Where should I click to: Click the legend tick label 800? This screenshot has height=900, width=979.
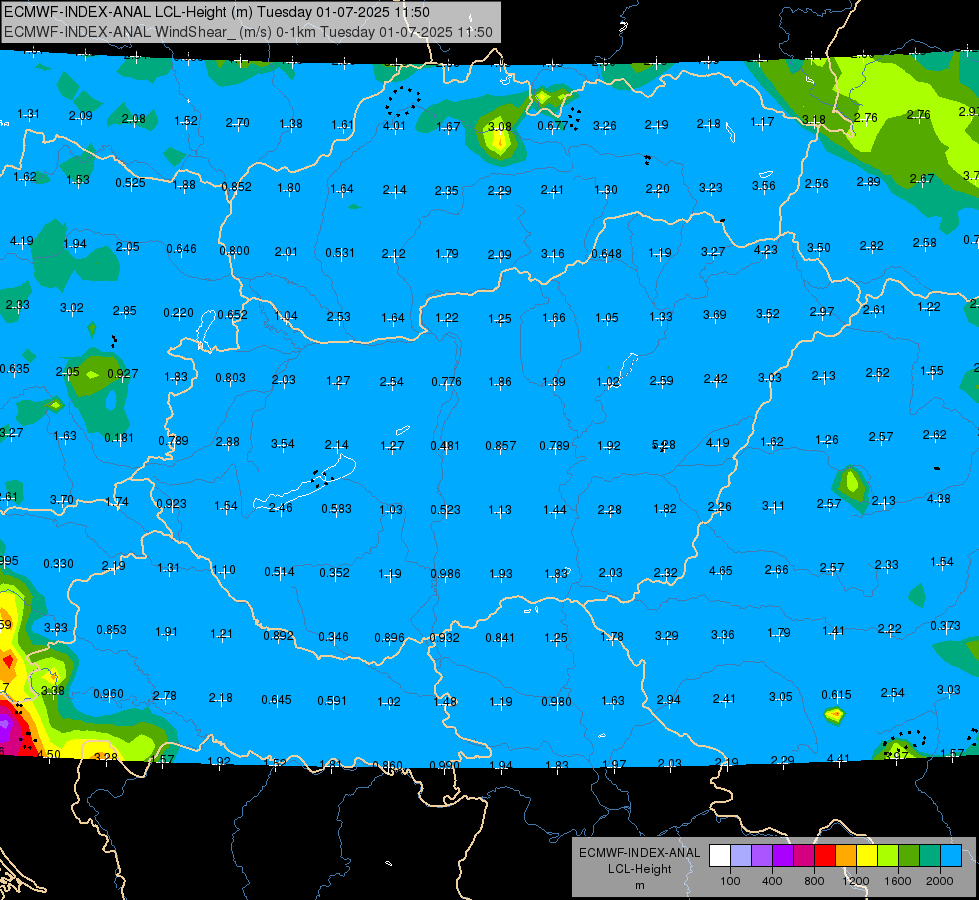click(x=814, y=881)
